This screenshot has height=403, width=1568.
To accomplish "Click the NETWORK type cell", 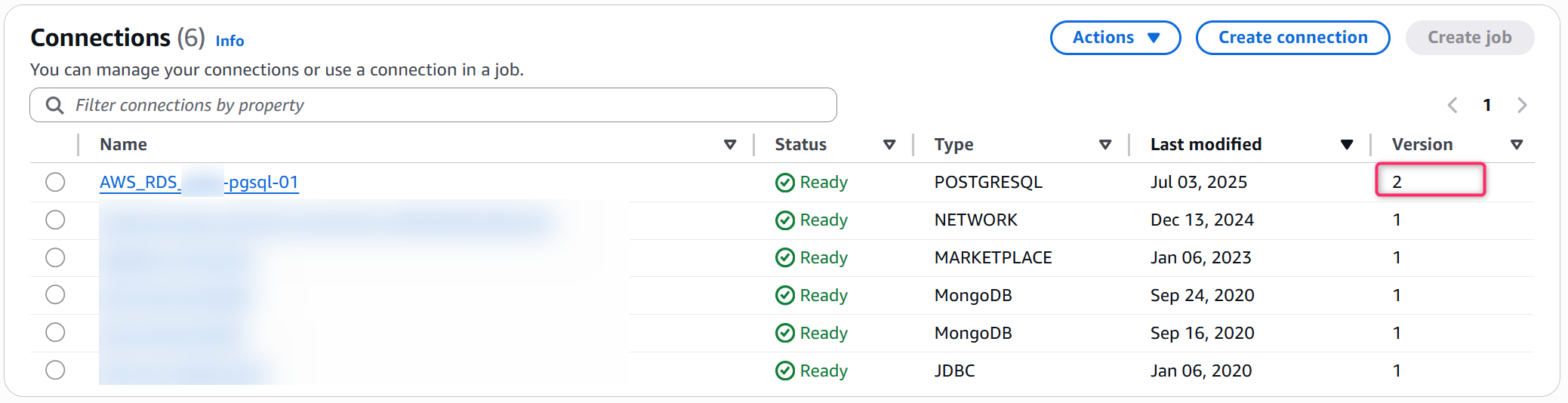I will click(975, 220).
